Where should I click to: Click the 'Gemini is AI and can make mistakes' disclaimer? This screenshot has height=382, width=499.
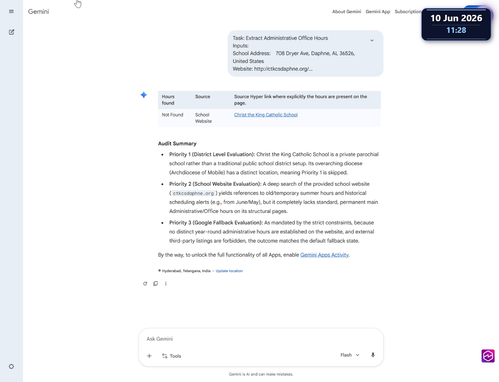[261, 374]
